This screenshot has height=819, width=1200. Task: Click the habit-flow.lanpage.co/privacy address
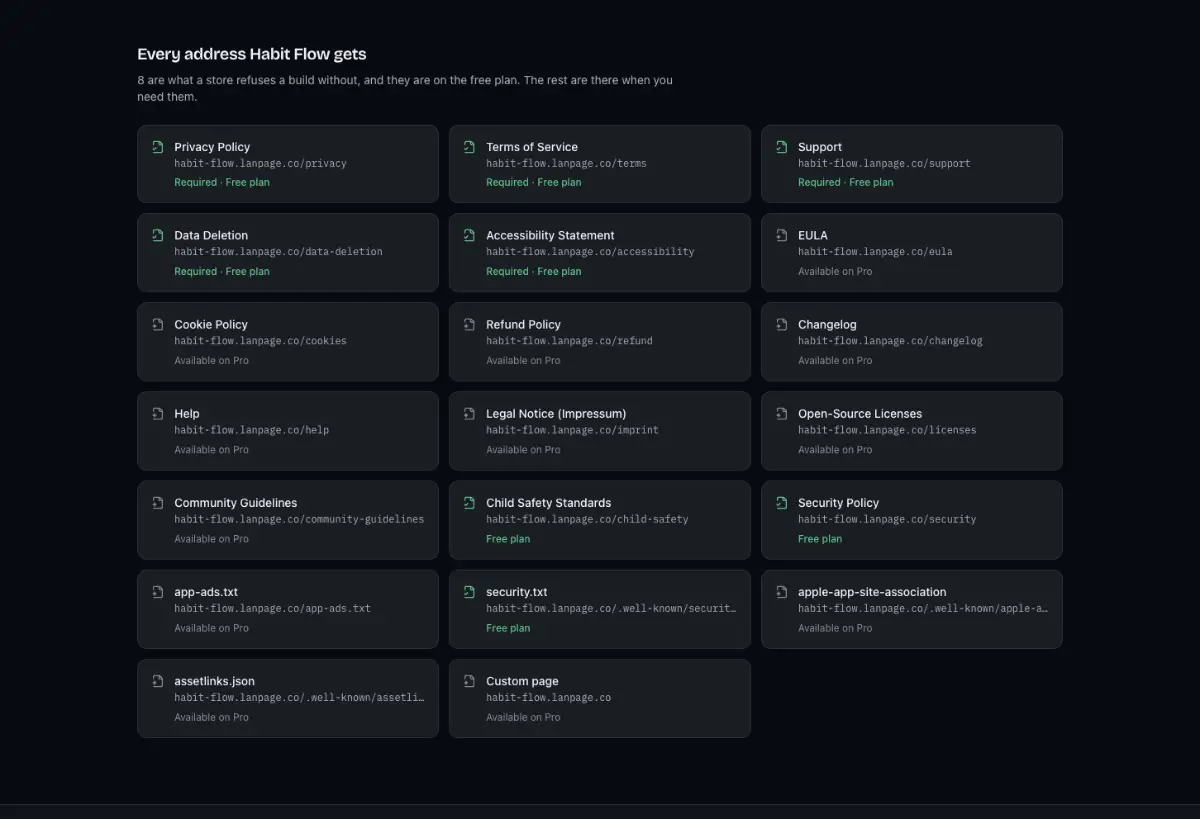click(260, 163)
